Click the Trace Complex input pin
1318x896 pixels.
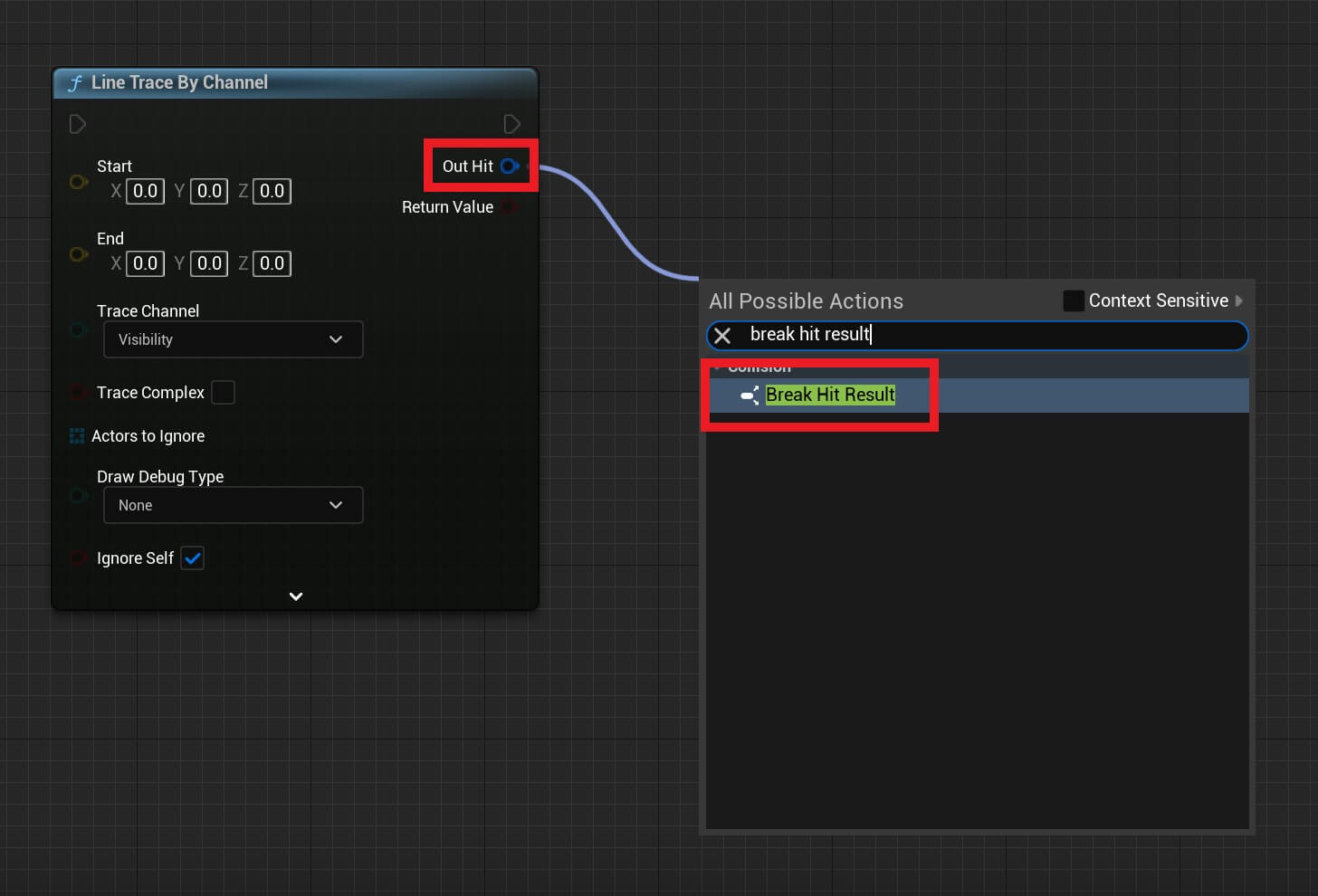pos(78,393)
